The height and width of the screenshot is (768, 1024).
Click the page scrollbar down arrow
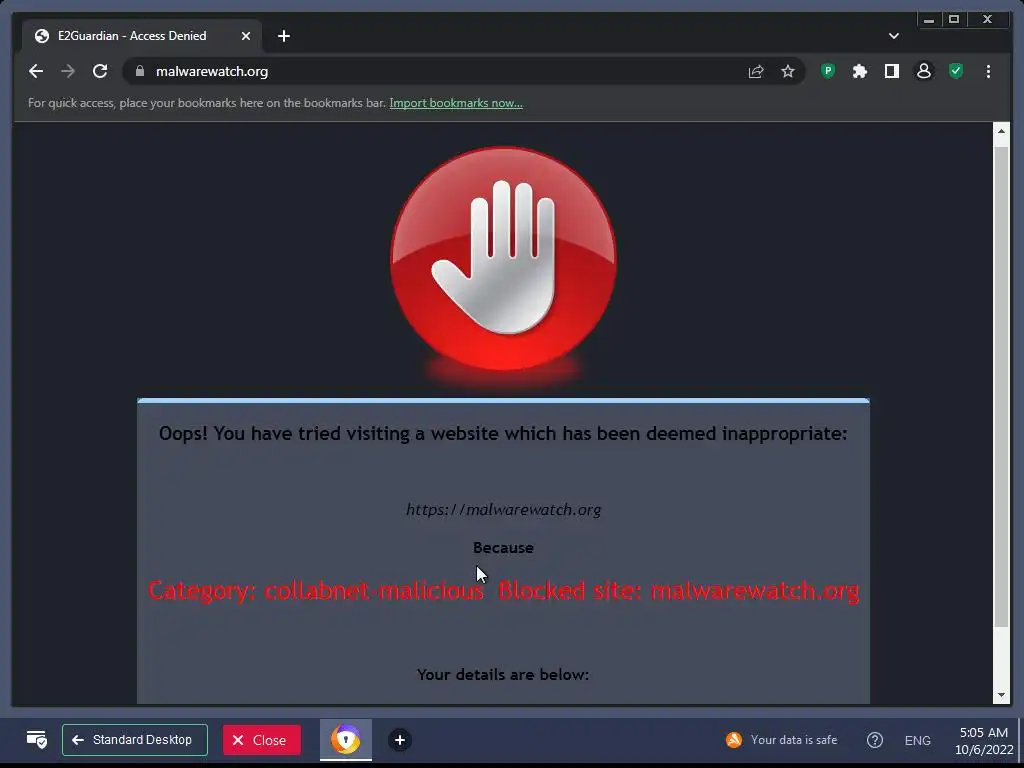(x=1001, y=696)
